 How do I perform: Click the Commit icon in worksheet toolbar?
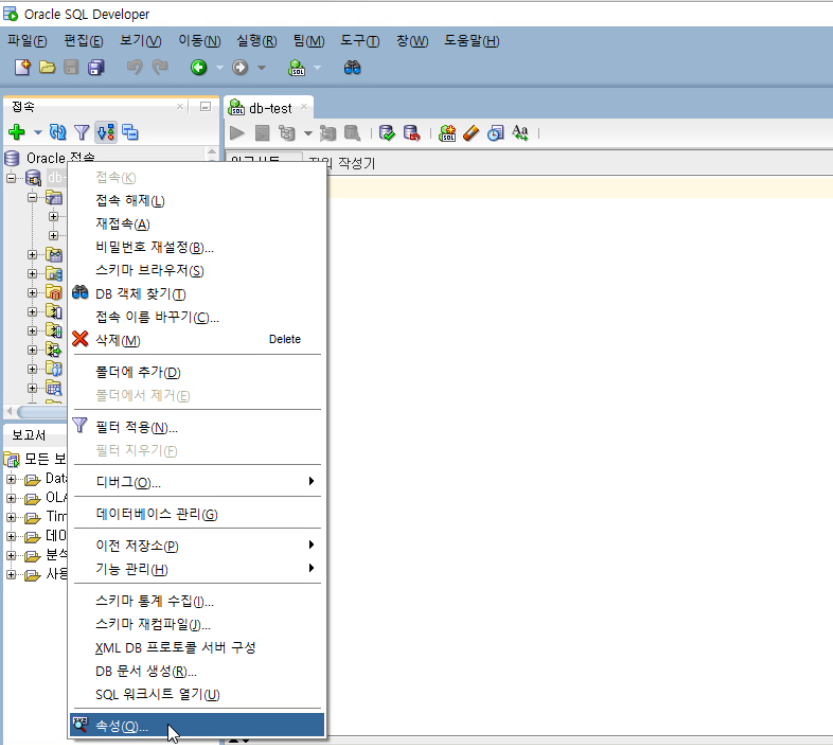tap(387, 133)
